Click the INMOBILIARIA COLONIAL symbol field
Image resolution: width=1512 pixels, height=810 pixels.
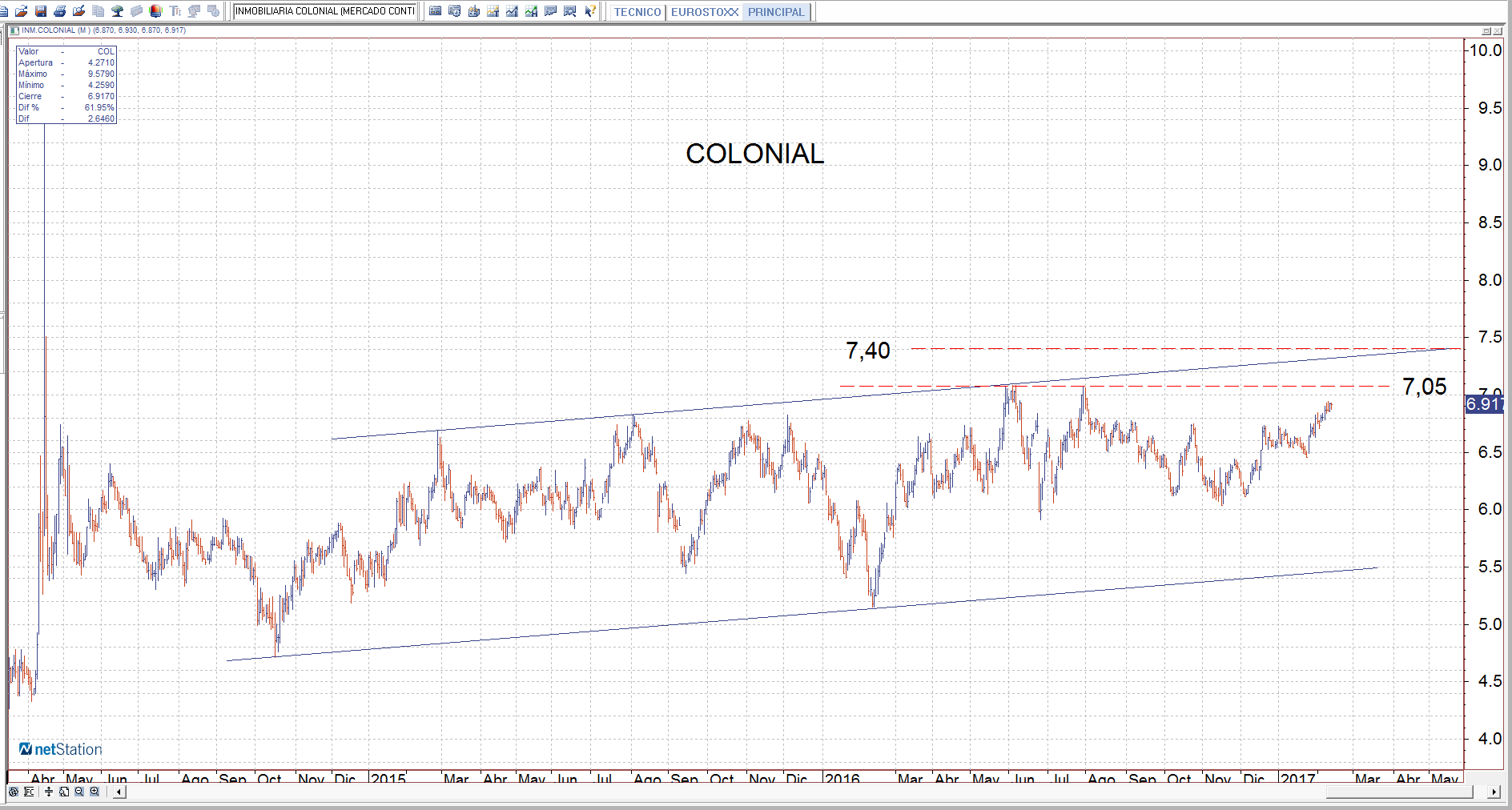pyautogui.click(x=325, y=11)
